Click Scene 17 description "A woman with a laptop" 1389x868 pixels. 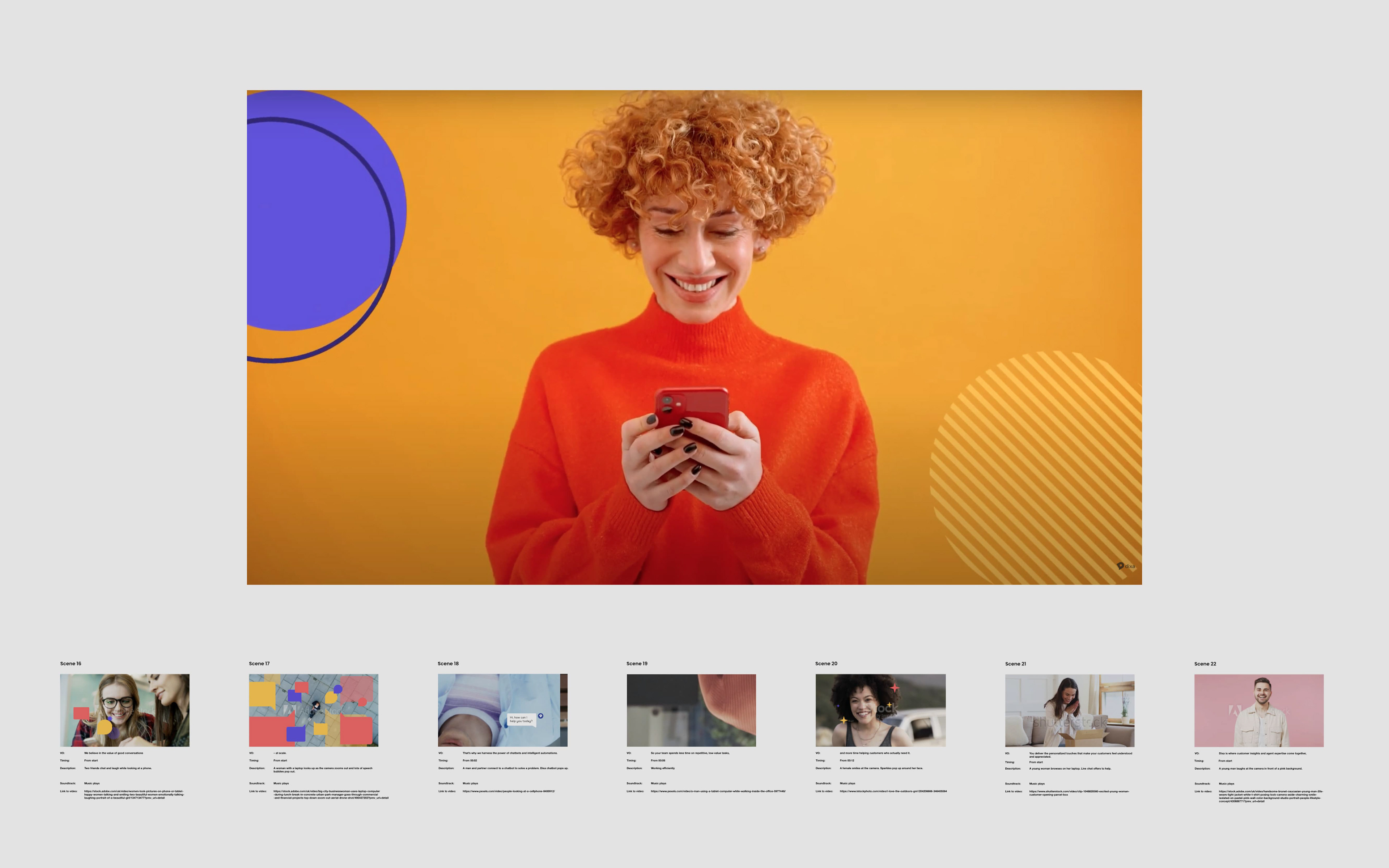tap(323, 770)
